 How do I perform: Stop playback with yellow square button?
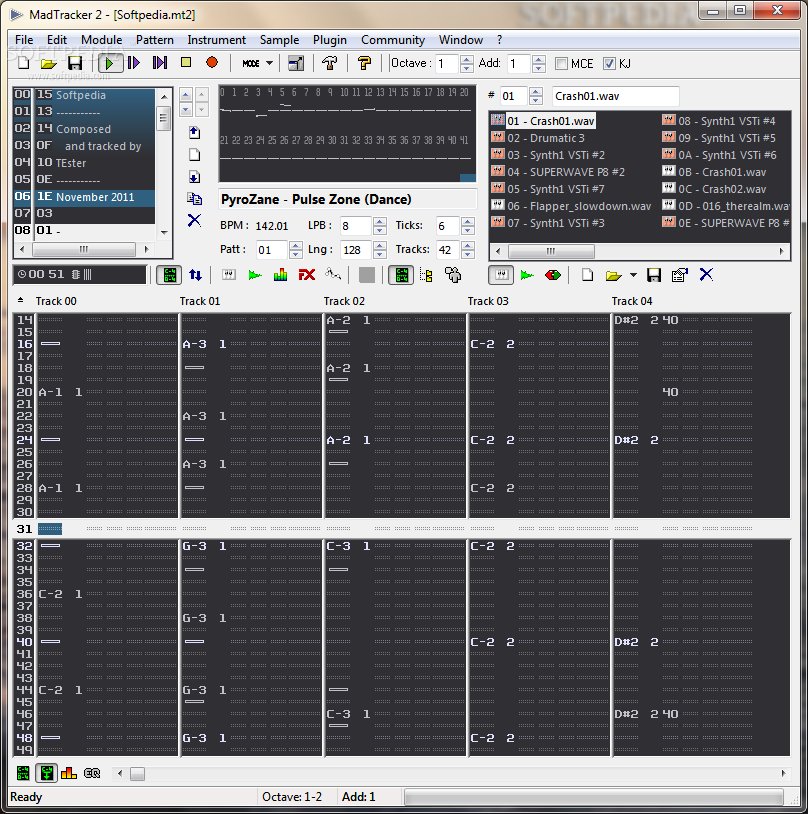(x=186, y=62)
